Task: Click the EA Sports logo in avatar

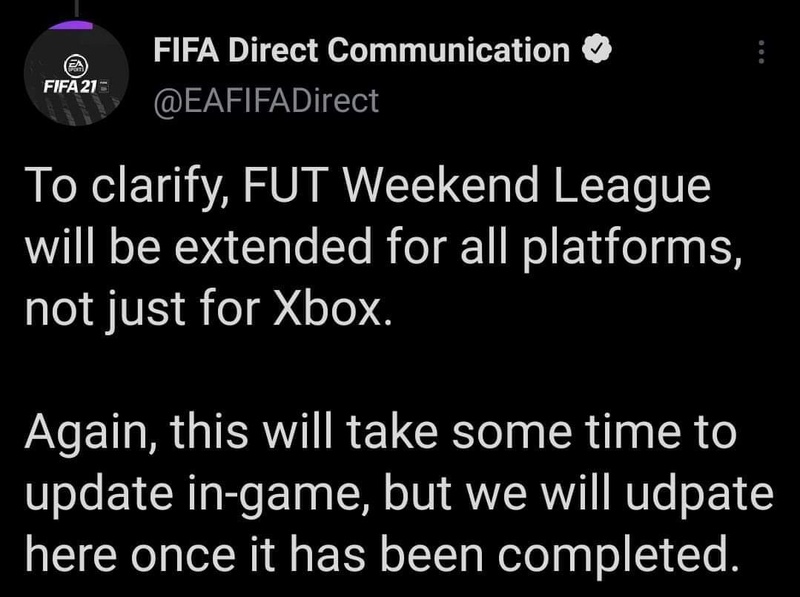Action: [x=76, y=66]
